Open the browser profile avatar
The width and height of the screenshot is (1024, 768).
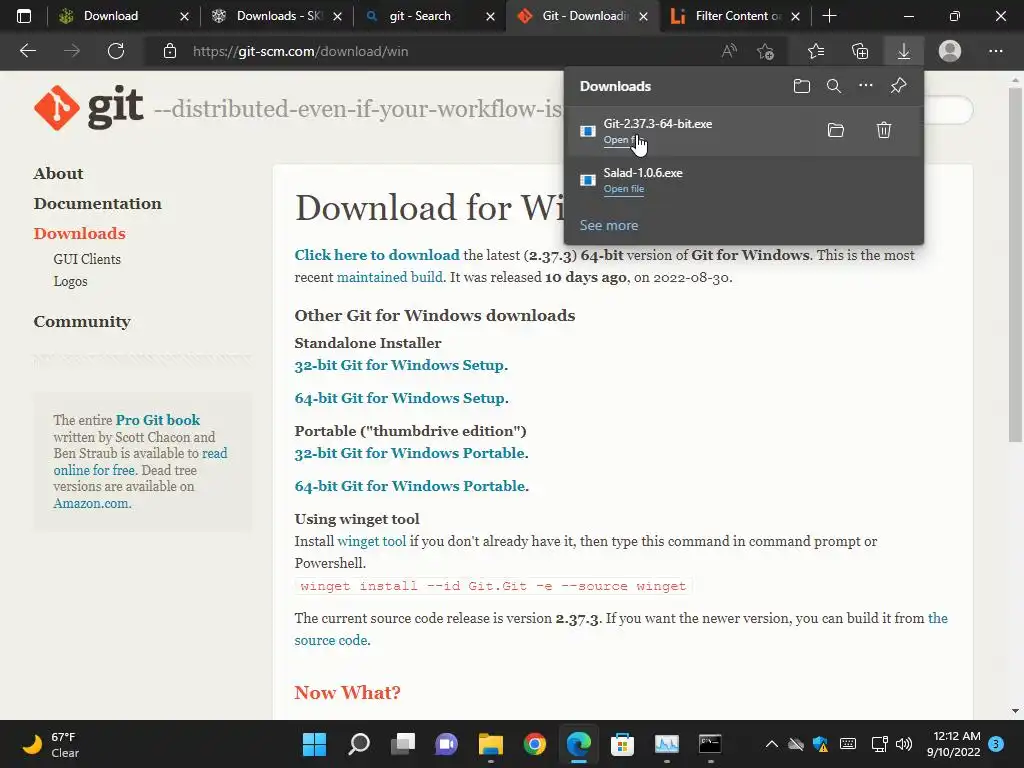(x=950, y=51)
